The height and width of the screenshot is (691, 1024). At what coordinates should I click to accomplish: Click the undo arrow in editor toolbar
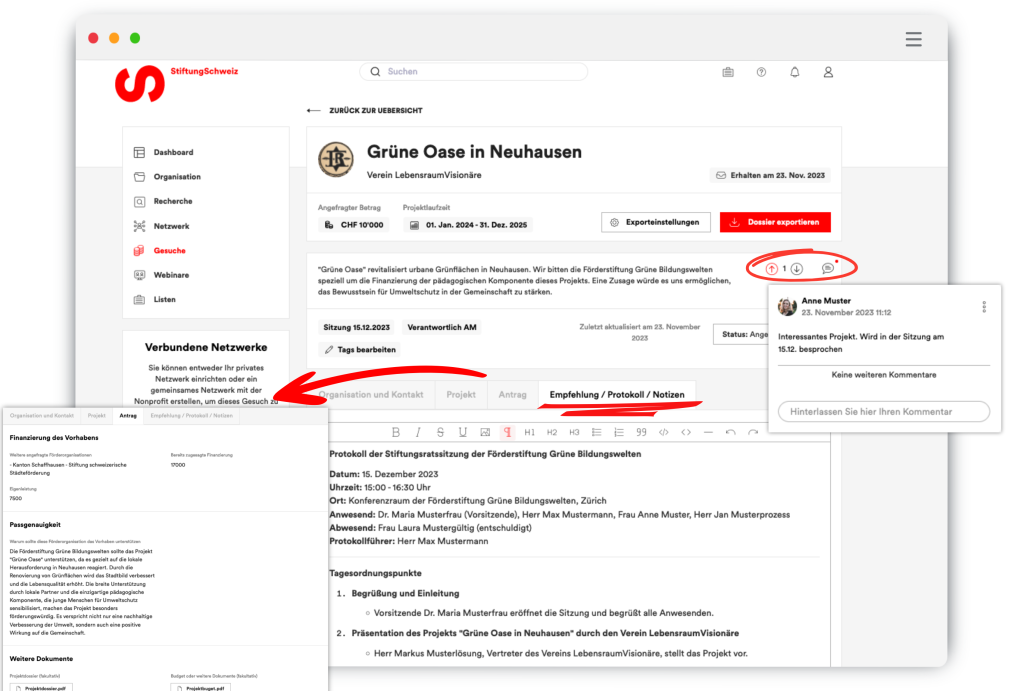coord(730,432)
